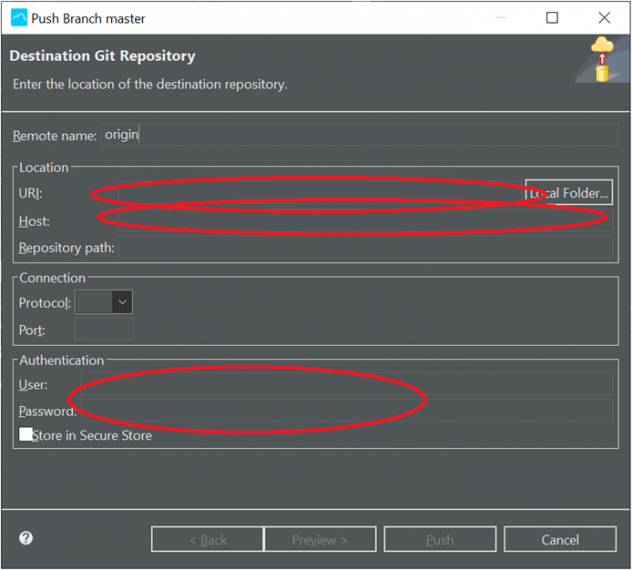
Task: Click the cloud upload repository banner icon
Action: pyautogui.click(x=600, y=59)
